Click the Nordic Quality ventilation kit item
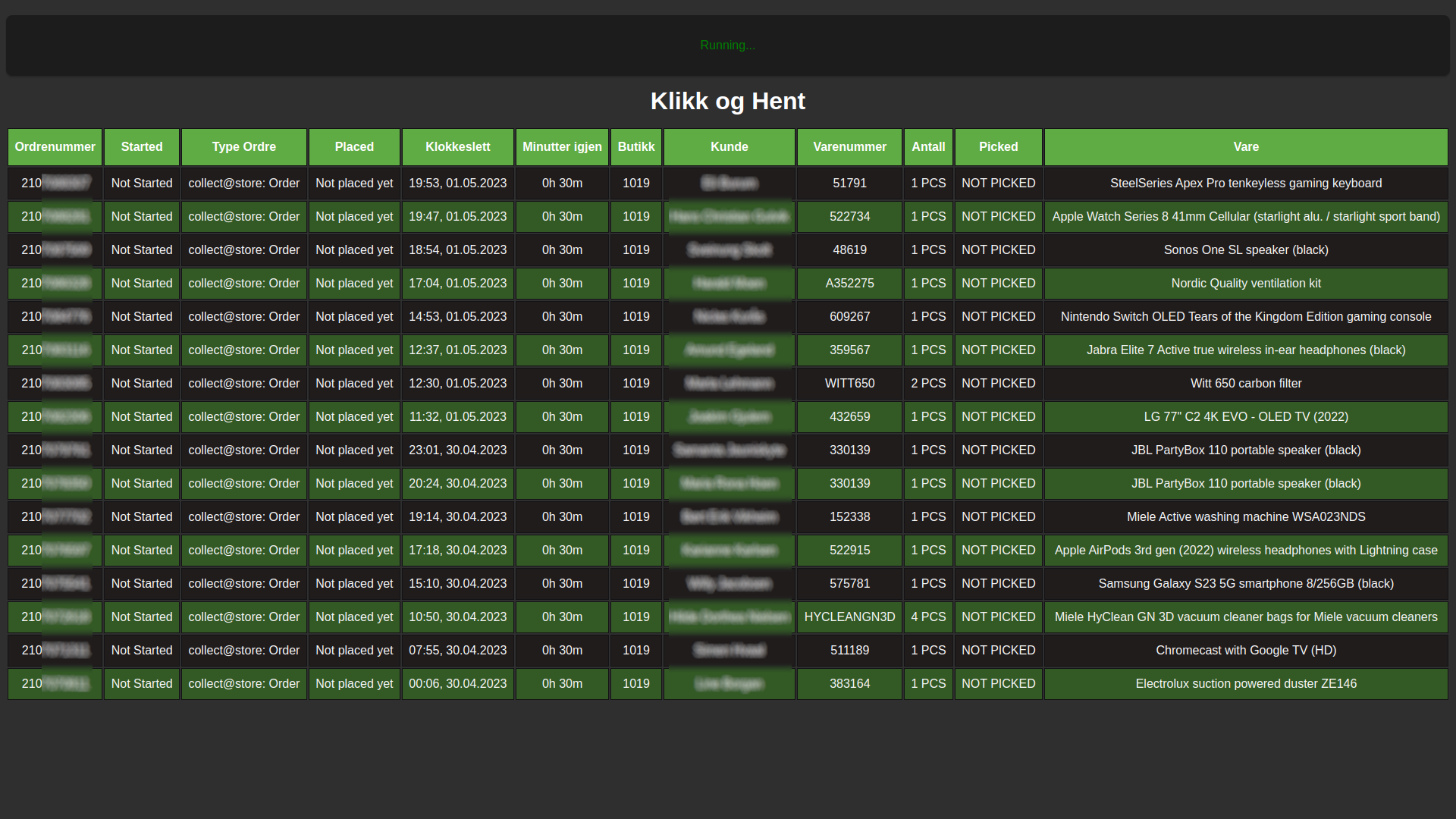 (1246, 284)
